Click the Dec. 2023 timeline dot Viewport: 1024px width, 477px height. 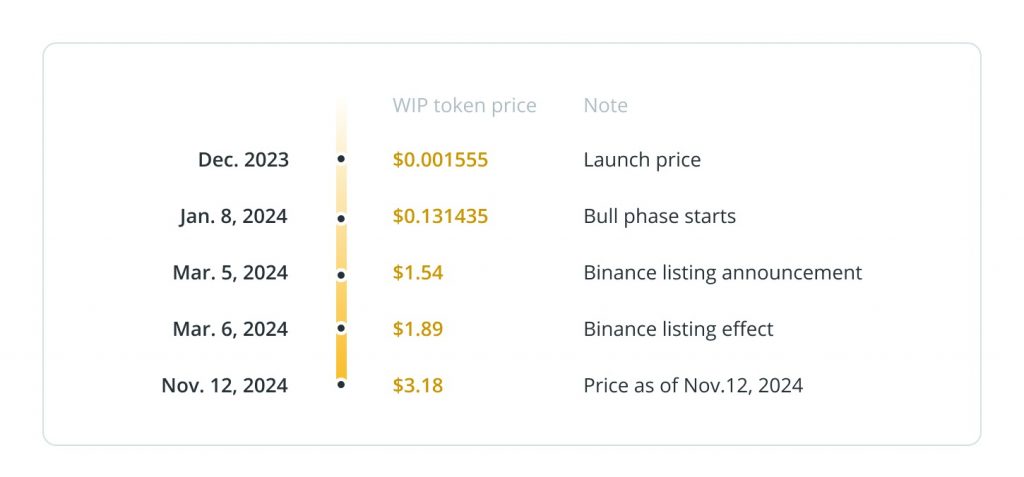(x=341, y=159)
